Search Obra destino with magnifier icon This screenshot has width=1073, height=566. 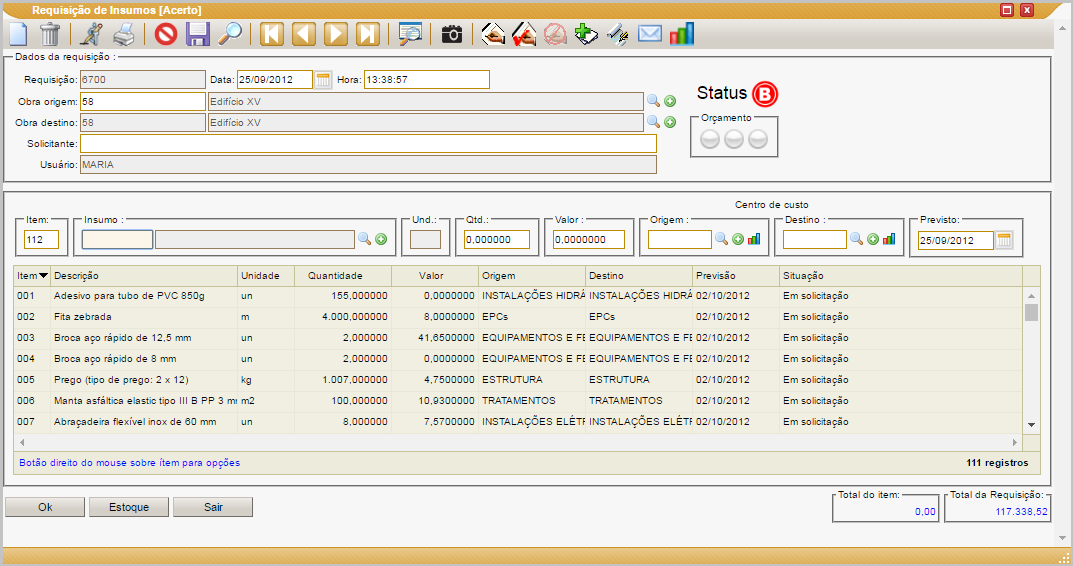point(654,122)
